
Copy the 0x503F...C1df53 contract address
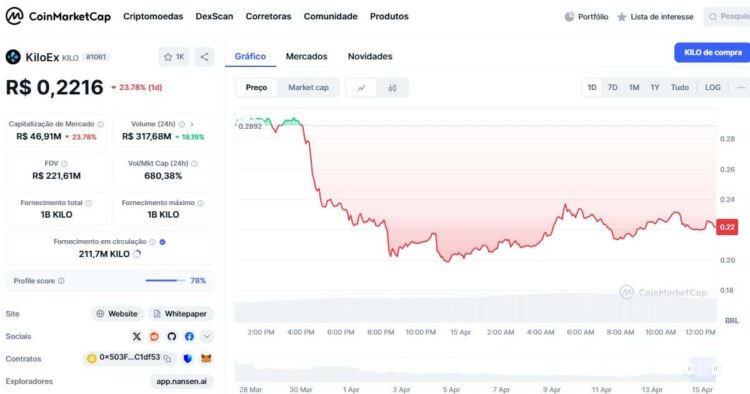(x=167, y=358)
